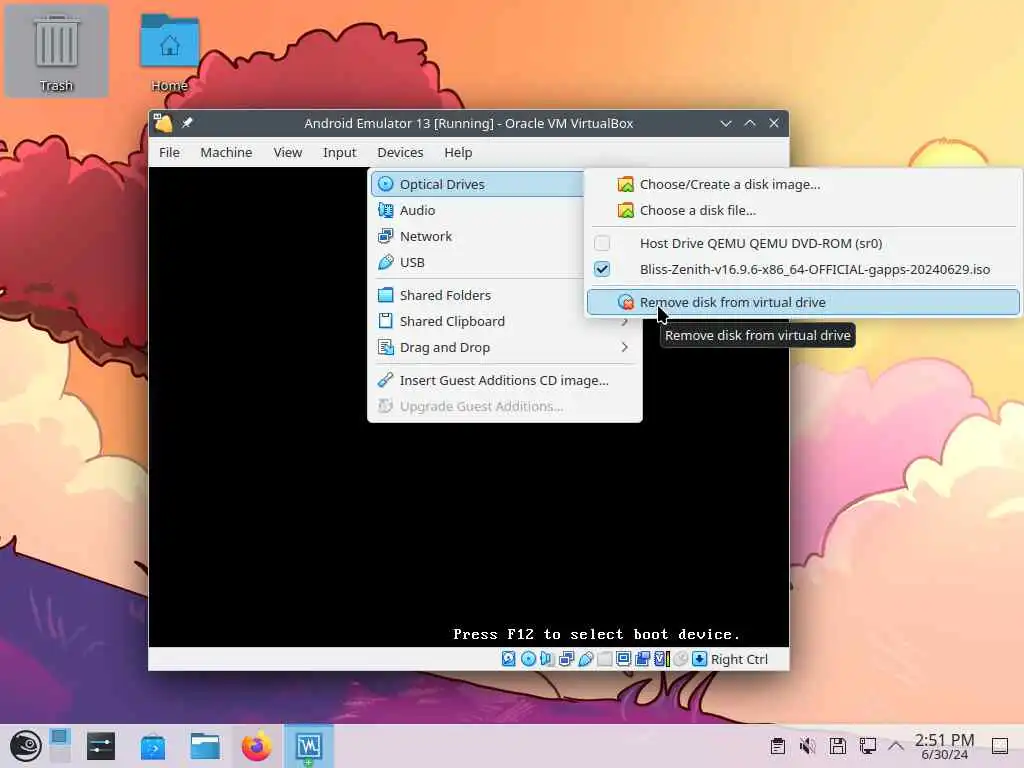Viewport: 1024px width, 768px height.
Task: Open the Dolphin file manager taskbar icon
Action: [205, 746]
